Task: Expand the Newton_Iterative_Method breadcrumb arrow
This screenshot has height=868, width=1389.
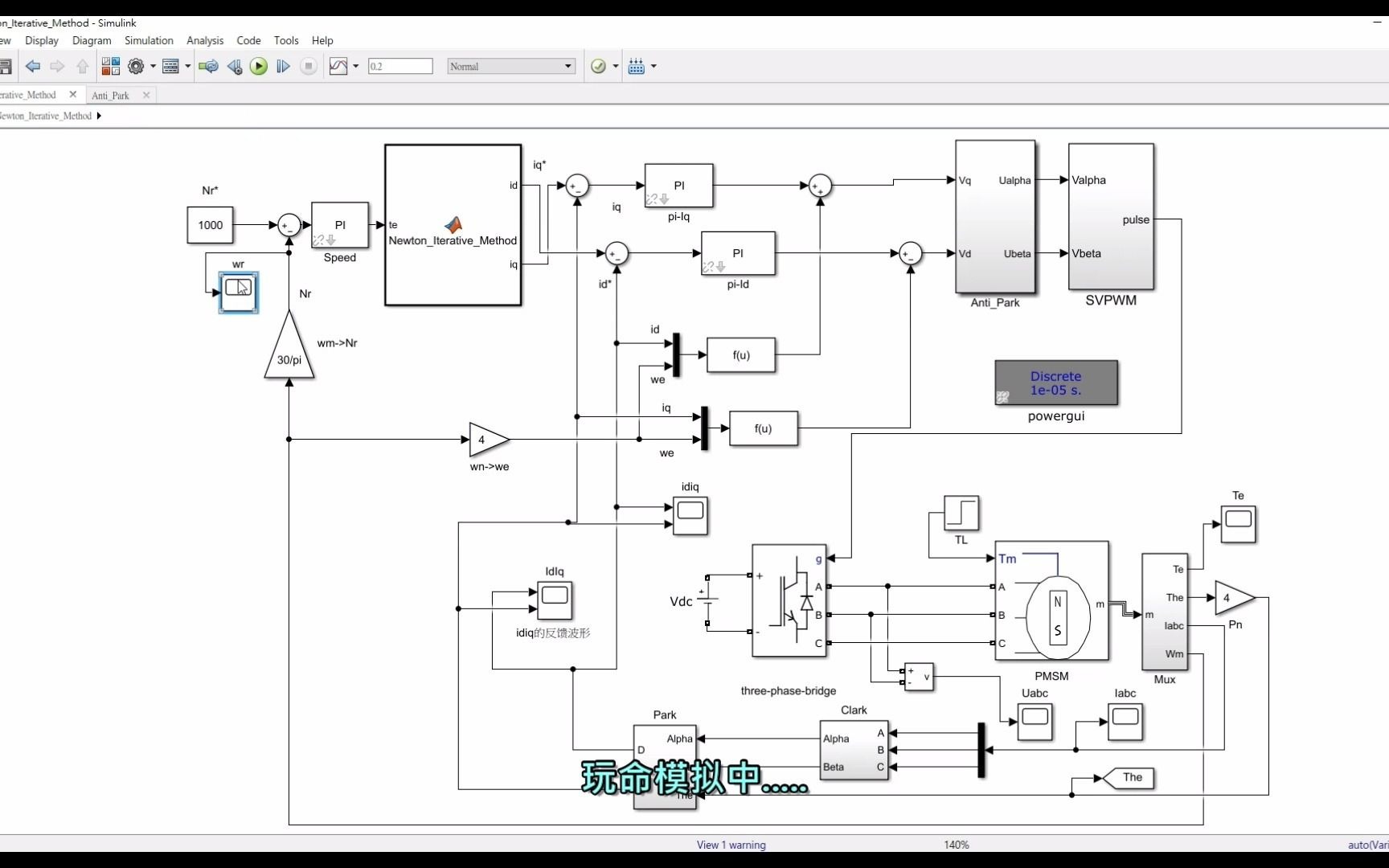Action: (x=99, y=115)
